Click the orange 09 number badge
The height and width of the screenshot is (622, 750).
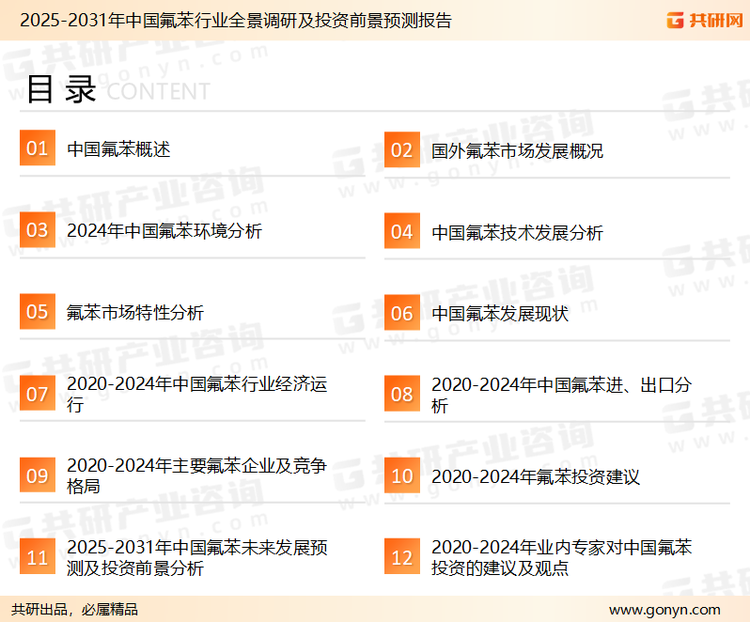(x=37, y=475)
